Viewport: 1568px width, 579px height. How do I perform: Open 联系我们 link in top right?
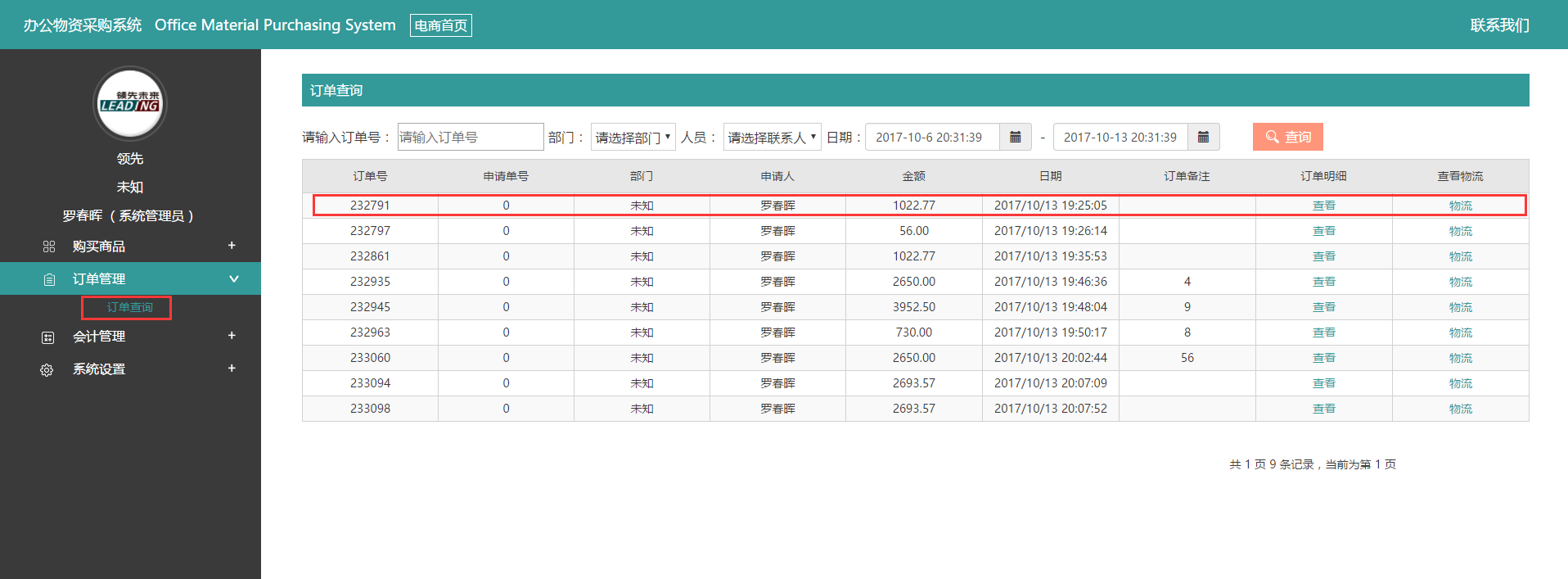click(1499, 25)
